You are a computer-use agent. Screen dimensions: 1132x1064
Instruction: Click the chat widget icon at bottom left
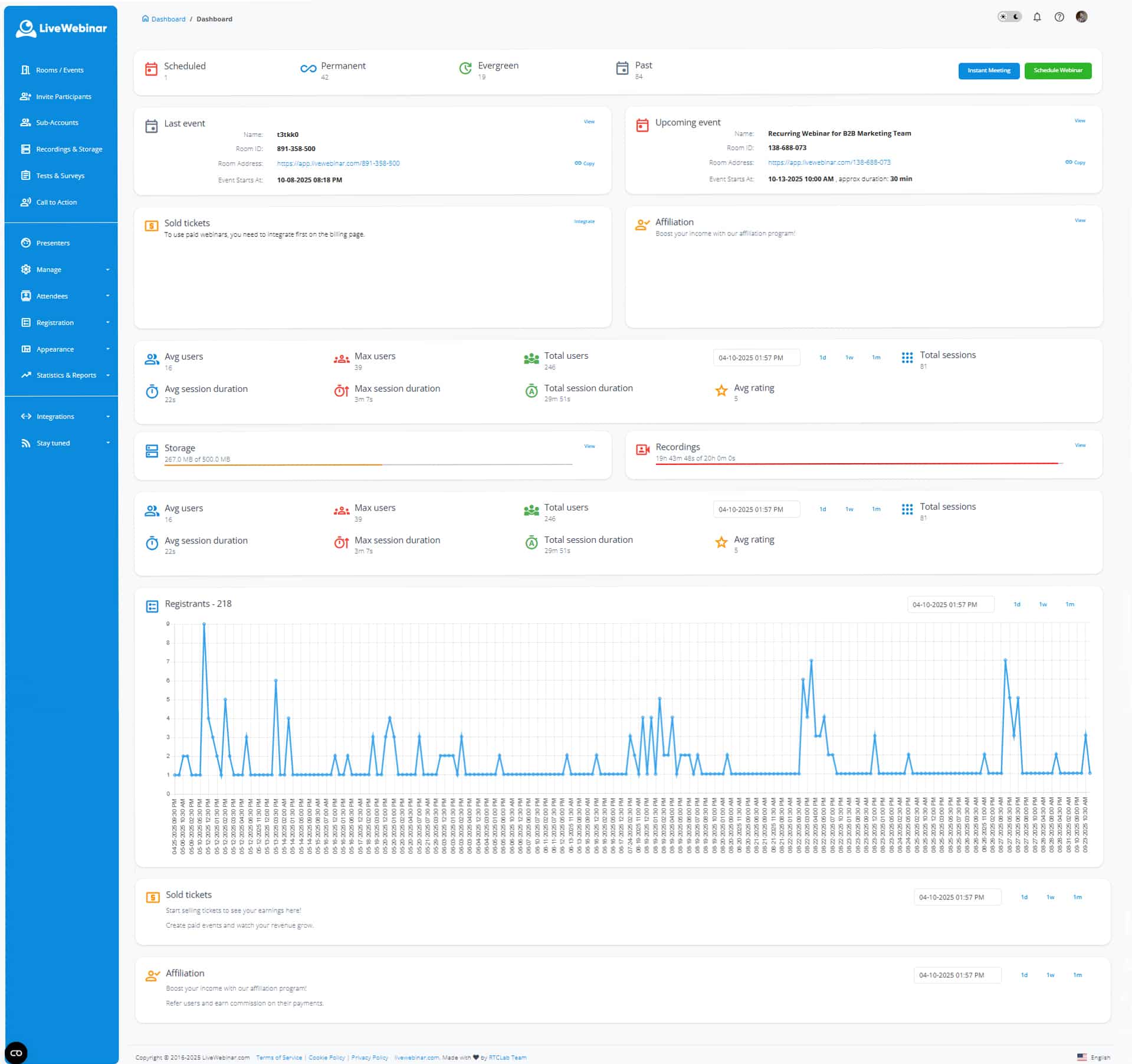(16, 1052)
